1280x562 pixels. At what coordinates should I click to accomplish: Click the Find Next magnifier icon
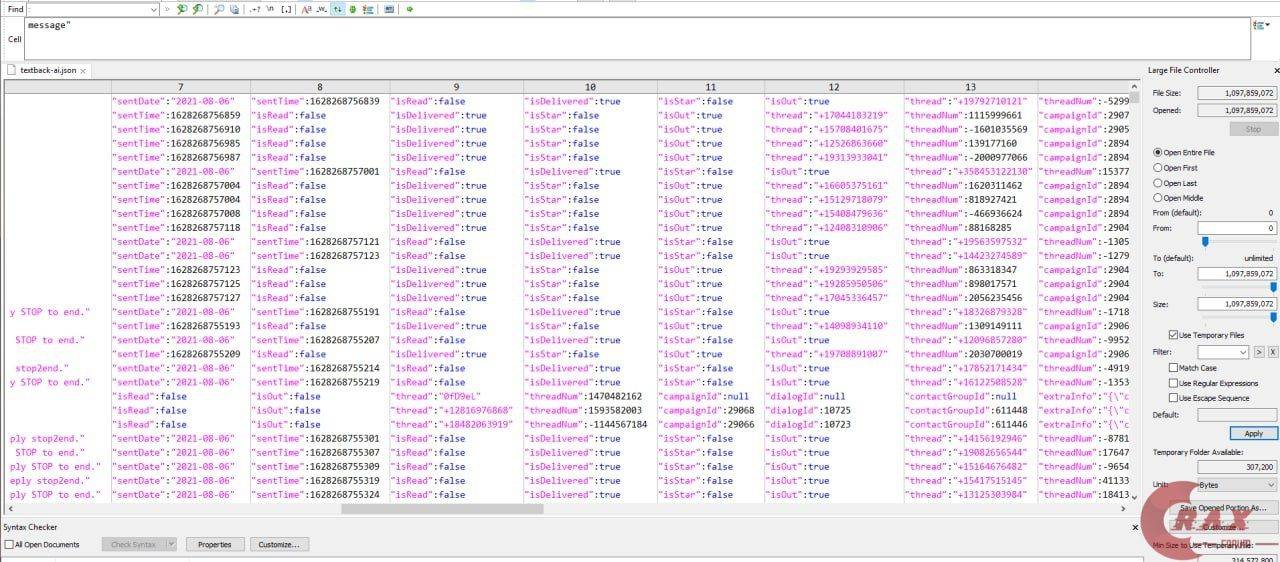[181, 9]
